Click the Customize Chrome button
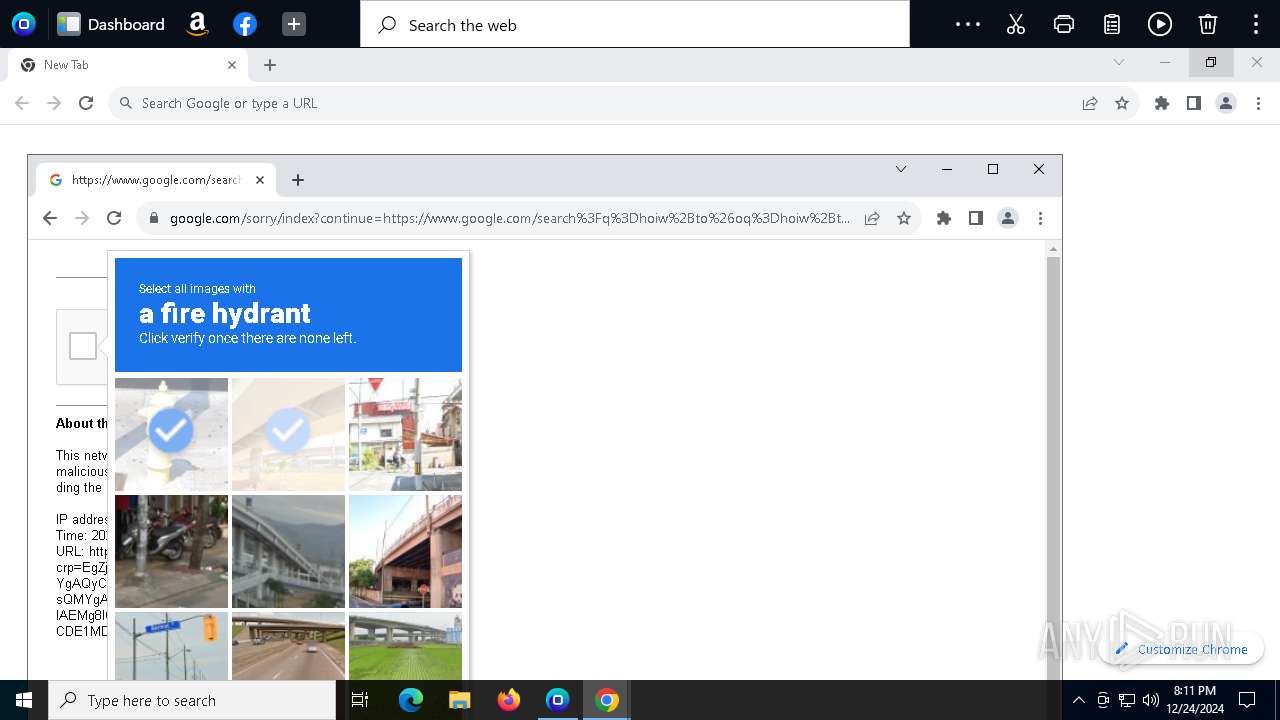 (1182, 649)
